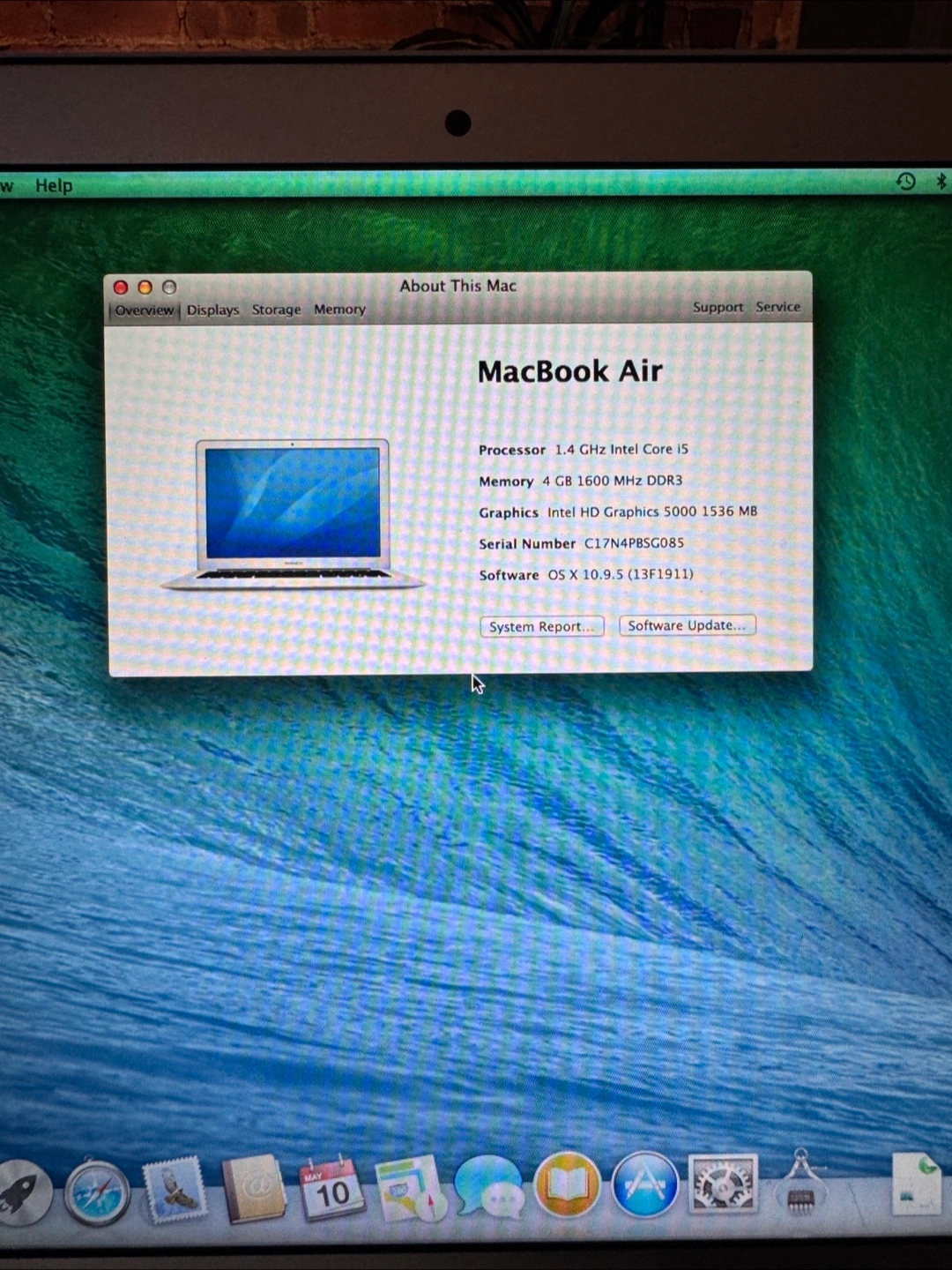952x1270 pixels.
Task: Open the Service section
Action: (777, 307)
